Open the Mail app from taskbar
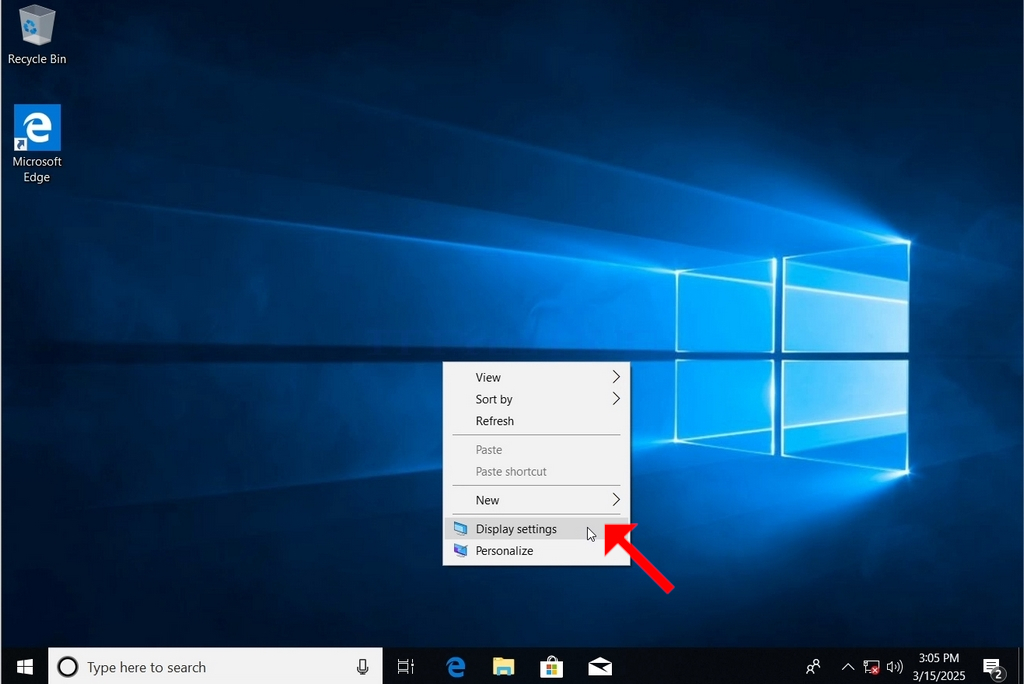Viewport: 1024px width, 684px height. (x=600, y=667)
